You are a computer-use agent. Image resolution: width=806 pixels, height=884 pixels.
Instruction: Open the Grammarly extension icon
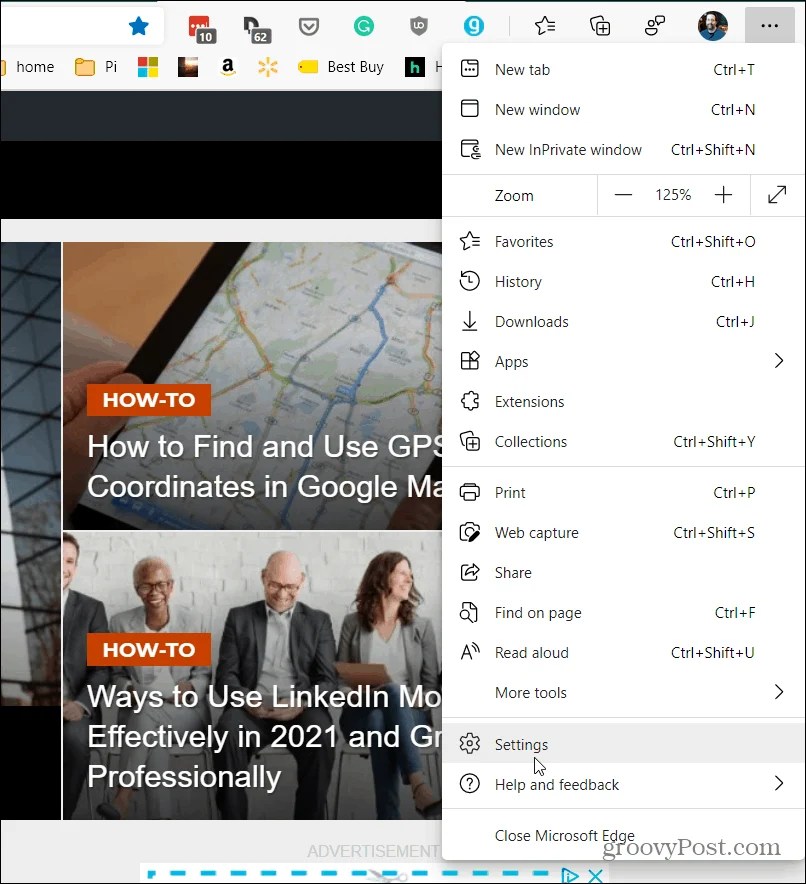[x=363, y=27]
